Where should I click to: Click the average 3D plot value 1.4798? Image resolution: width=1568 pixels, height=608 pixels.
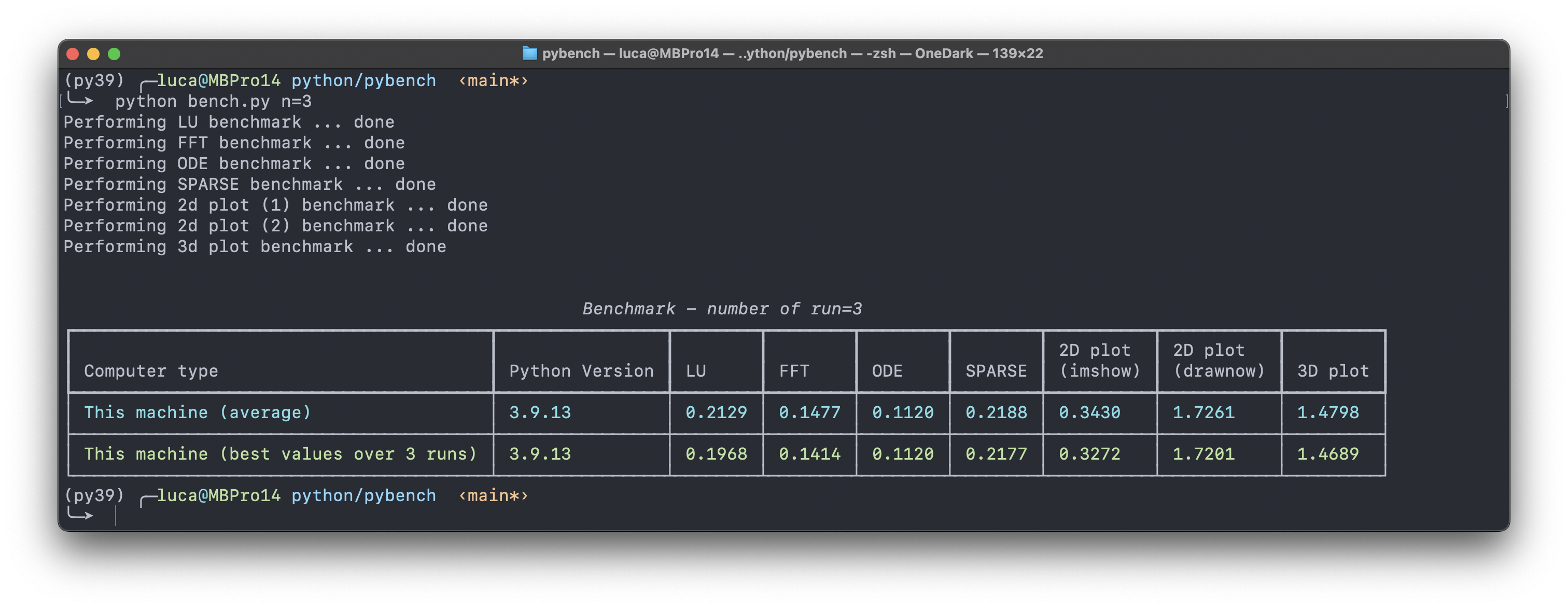pyautogui.click(x=1327, y=412)
